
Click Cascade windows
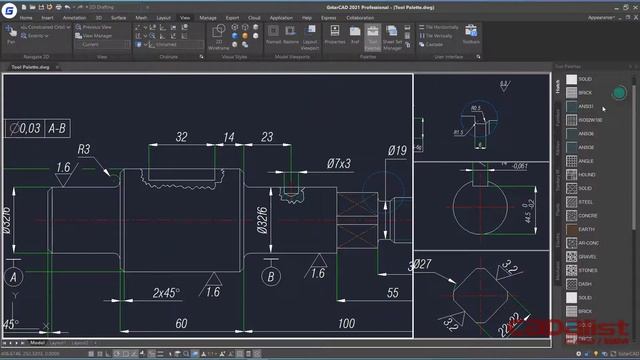(431, 44)
